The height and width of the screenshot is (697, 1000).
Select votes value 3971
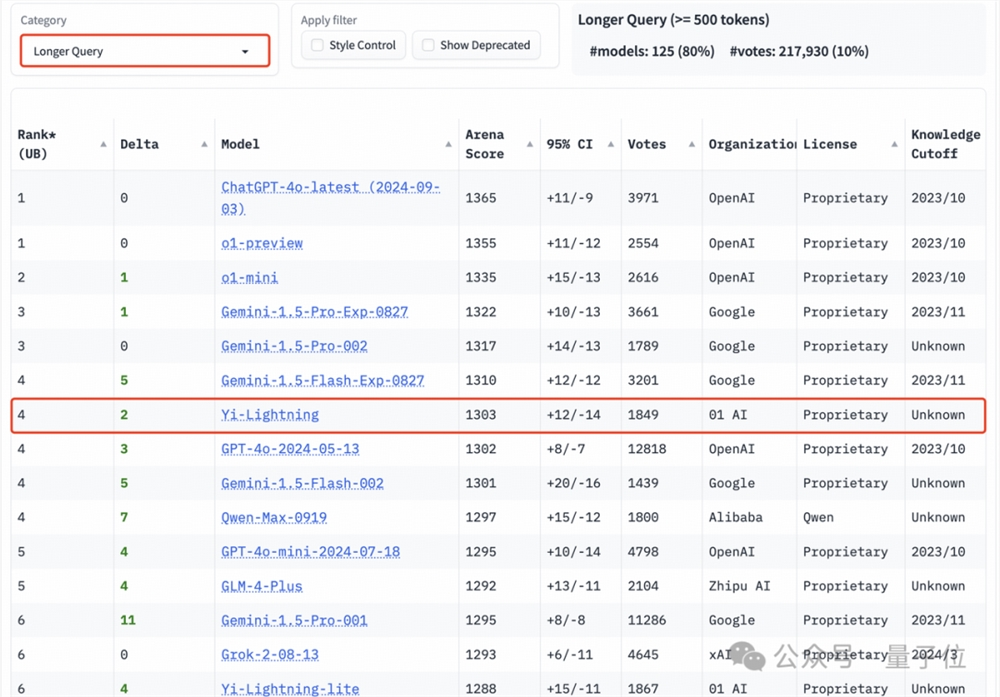pyautogui.click(x=643, y=198)
